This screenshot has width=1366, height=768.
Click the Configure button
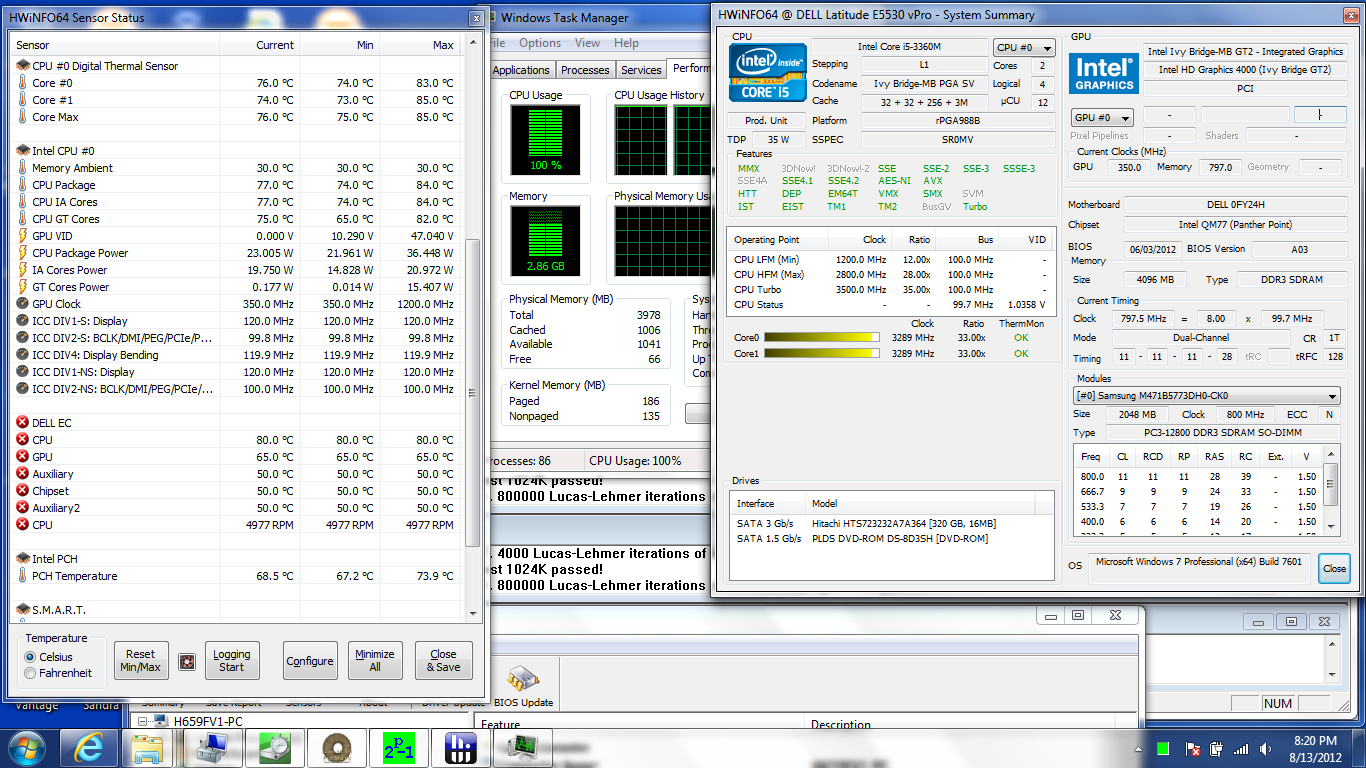click(x=310, y=661)
